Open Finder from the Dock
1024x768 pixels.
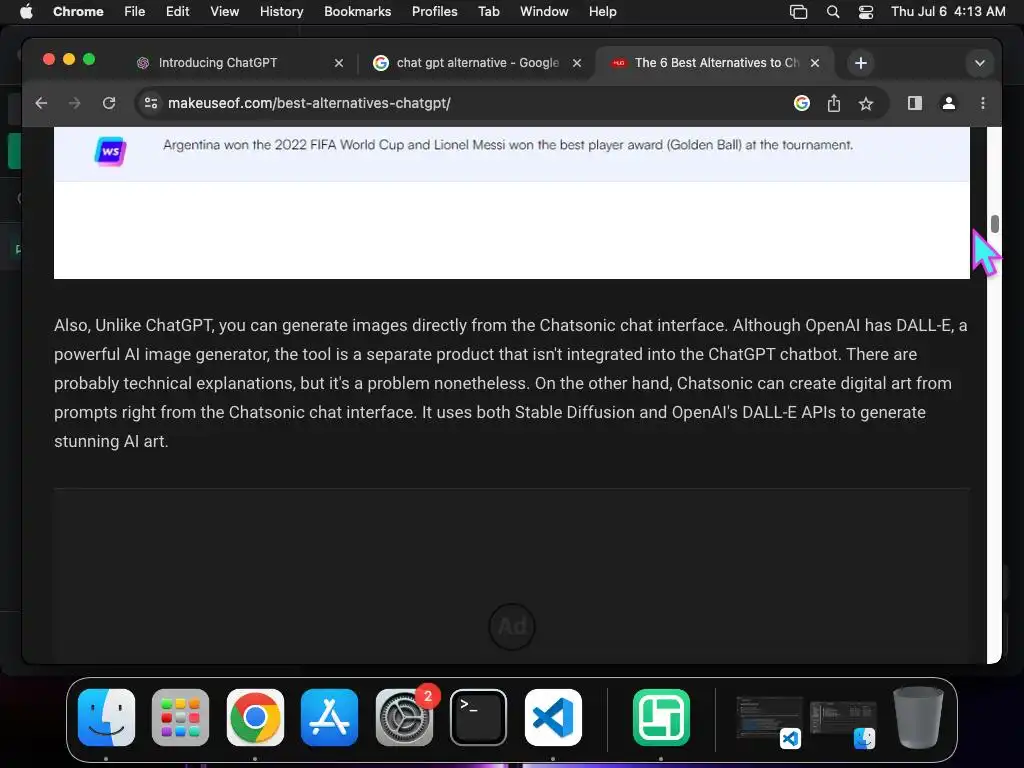click(106, 717)
